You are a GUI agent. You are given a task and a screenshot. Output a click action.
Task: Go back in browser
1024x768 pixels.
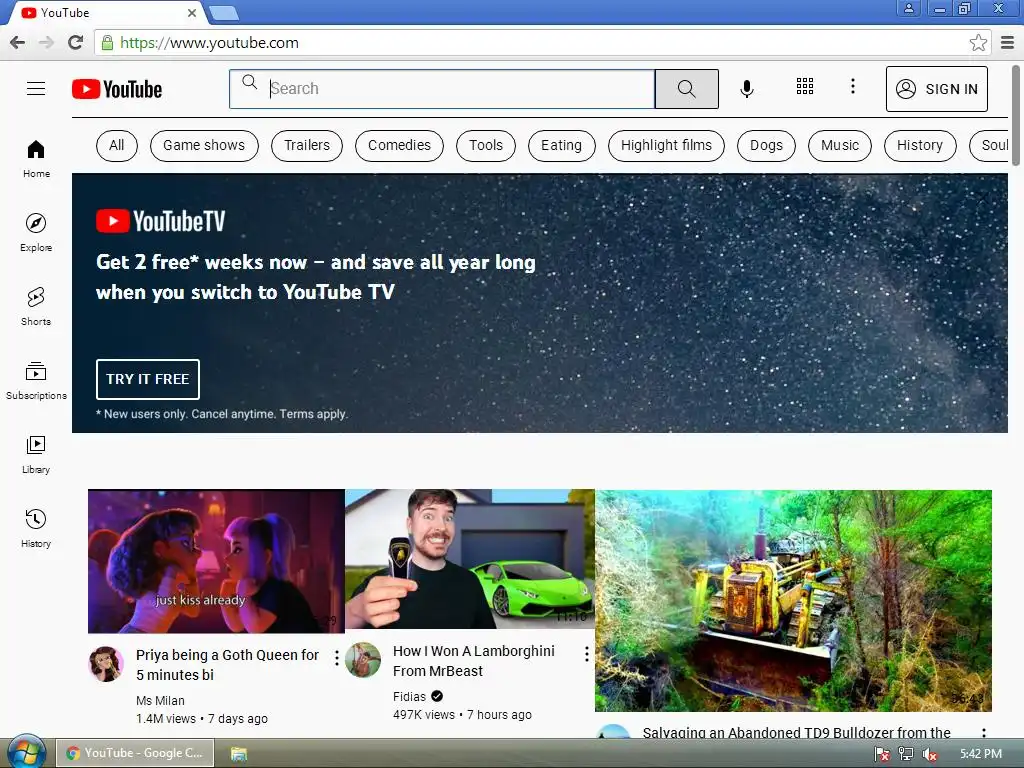(x=18, y=43)
